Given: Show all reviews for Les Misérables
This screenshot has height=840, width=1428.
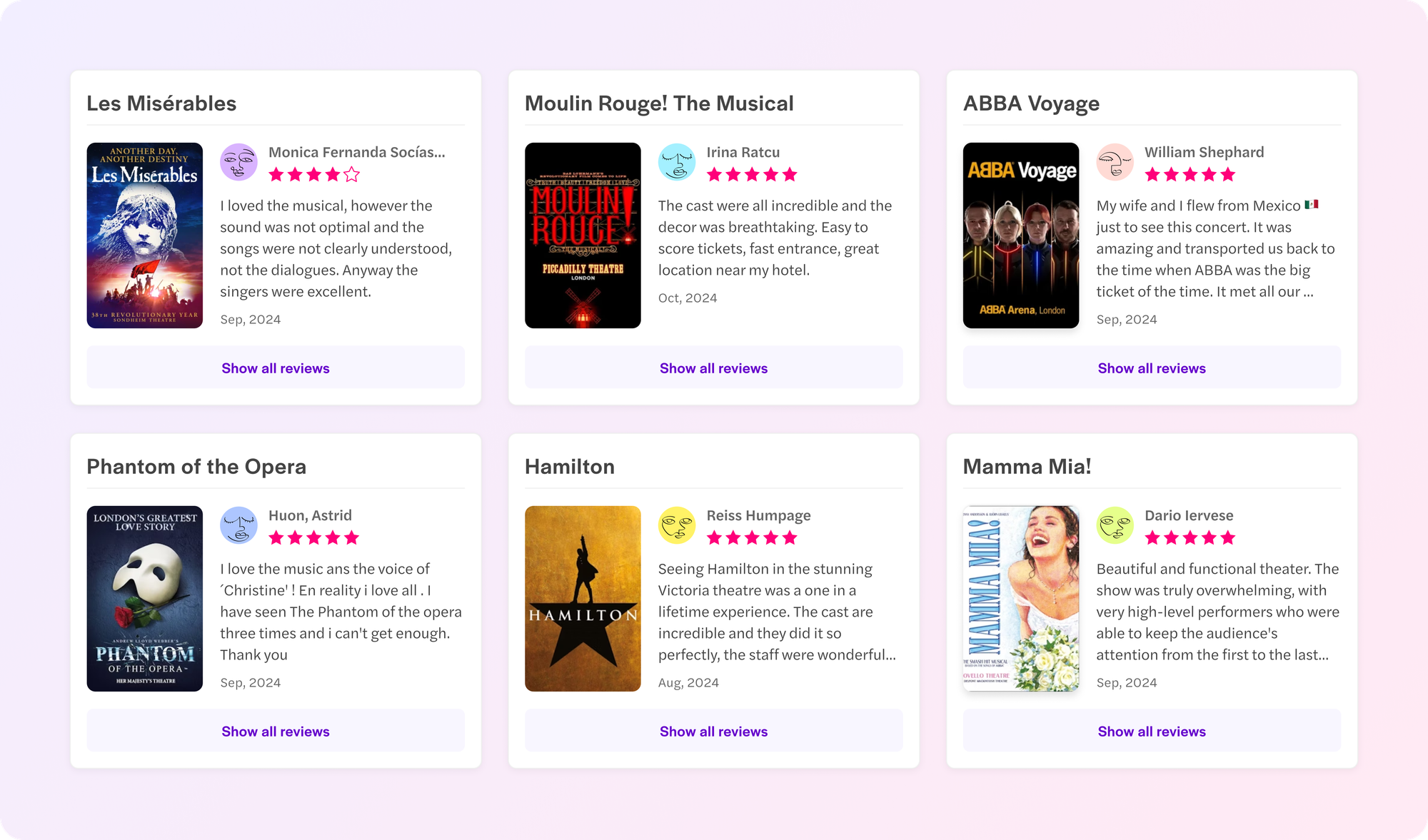Looking at the screenshot, I should tap(276, 368).
